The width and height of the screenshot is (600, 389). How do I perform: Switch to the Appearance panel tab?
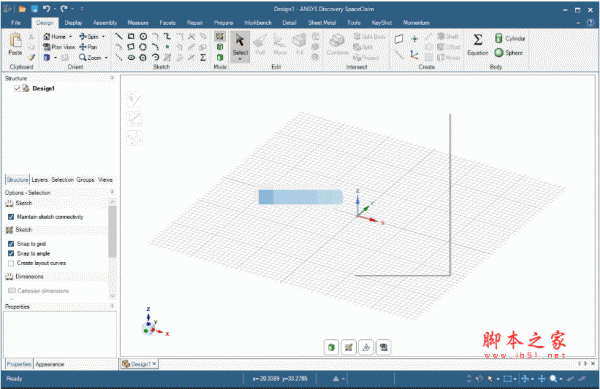tap(50, 365)
